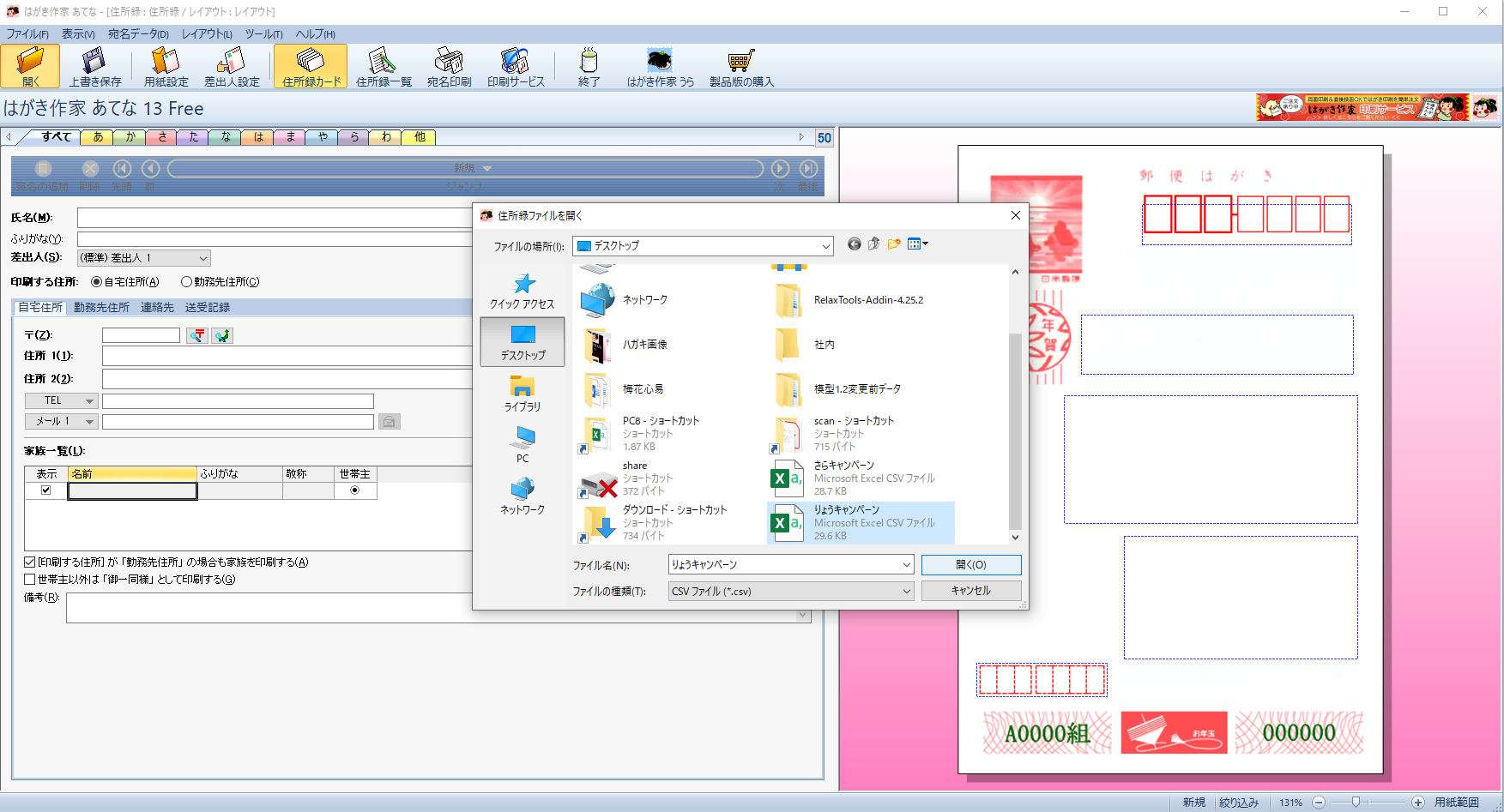
Task: Click the 宛名印刷 print icon
Action: pyautogui.click(x=449, y=67)
